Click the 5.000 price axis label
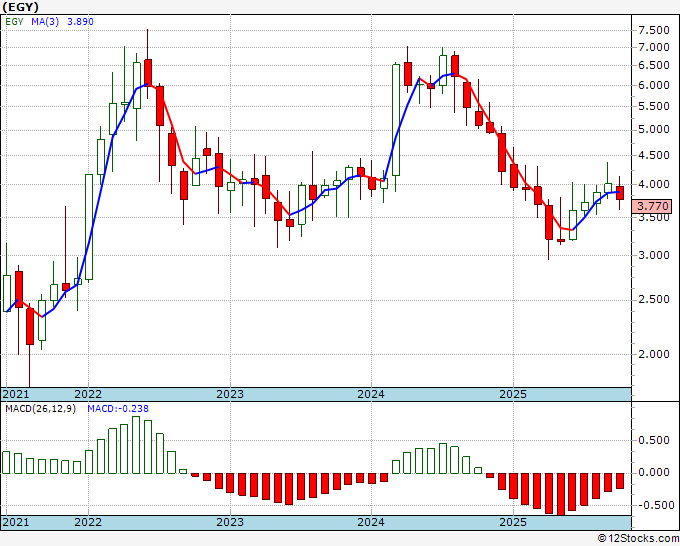Viewport: 680px width, 546px height. pos(654,129)
